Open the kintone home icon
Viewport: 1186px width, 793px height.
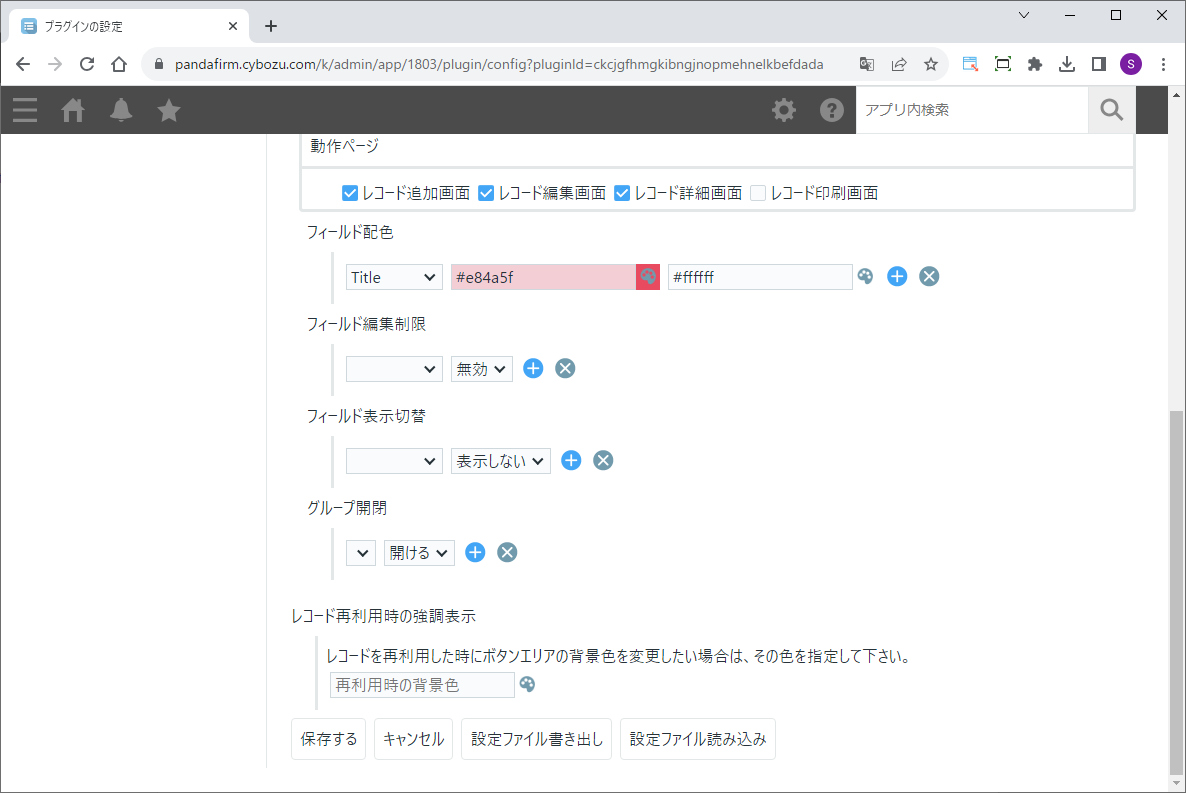tap(73, 110)
